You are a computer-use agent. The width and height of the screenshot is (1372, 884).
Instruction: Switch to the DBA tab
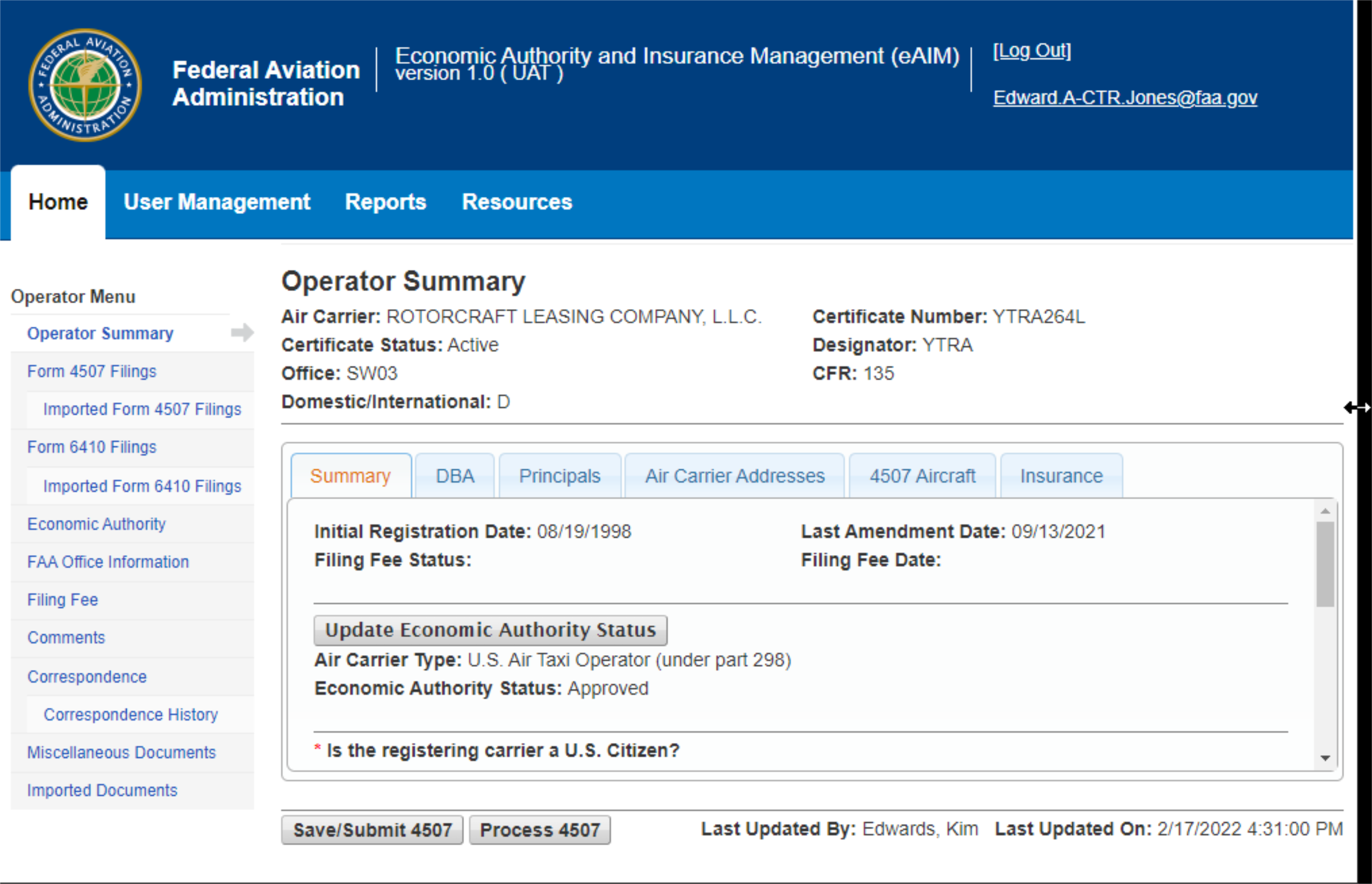tap(455, 476)
